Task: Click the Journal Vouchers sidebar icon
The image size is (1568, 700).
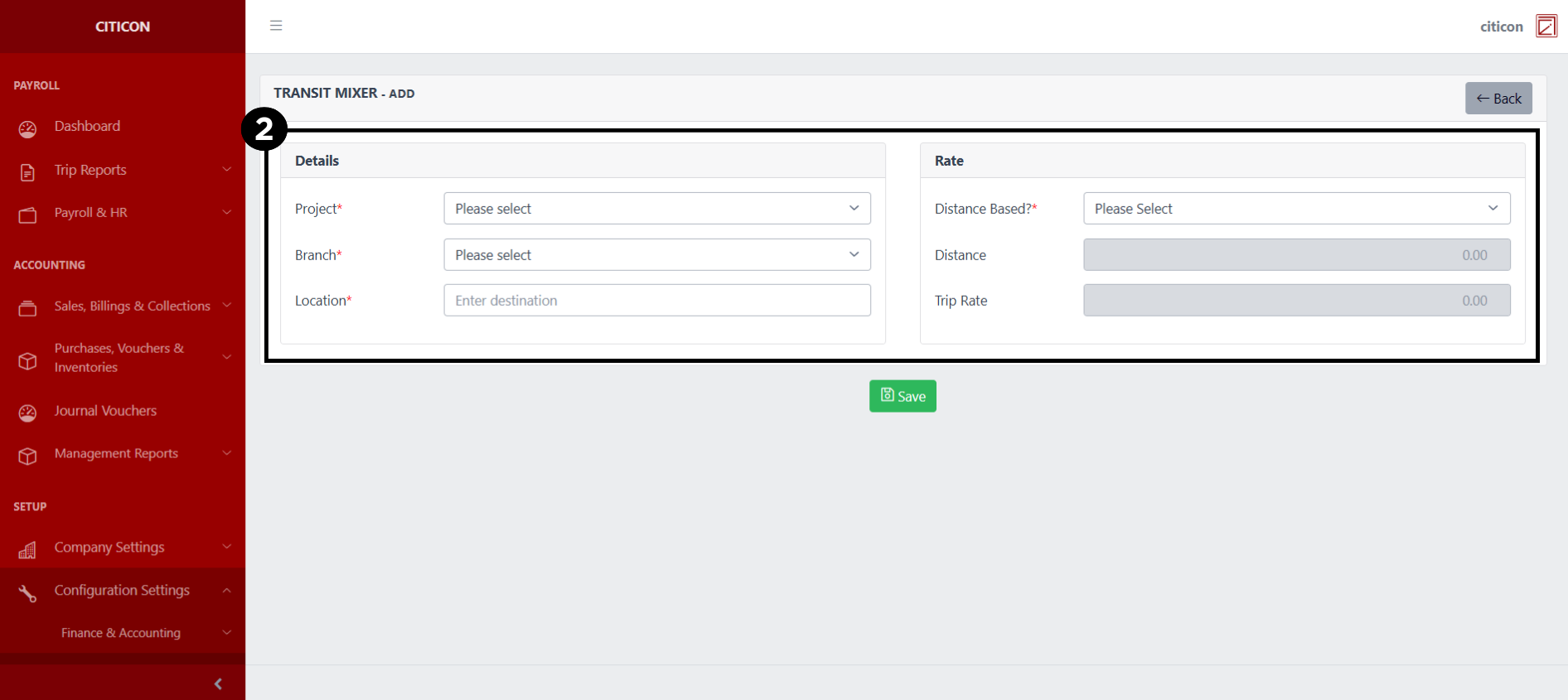Action: [27, 413]
